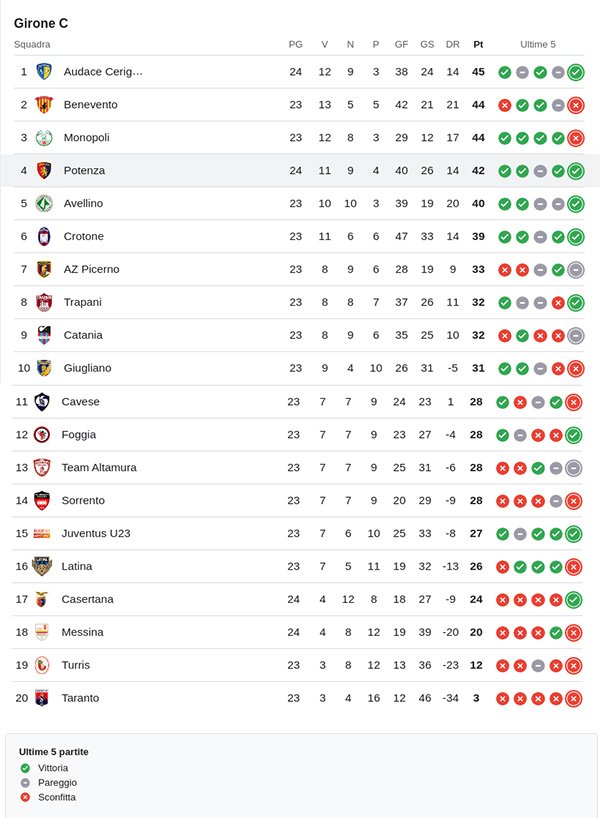
Task: Click the Catania club crest
Action: coord(43,335)
